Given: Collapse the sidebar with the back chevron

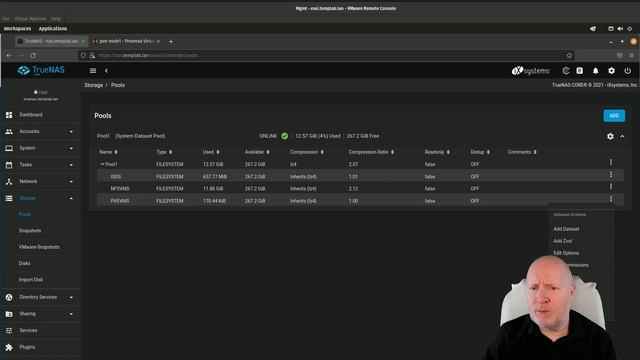Looking at the screenshot, I should tap(106, 71).
